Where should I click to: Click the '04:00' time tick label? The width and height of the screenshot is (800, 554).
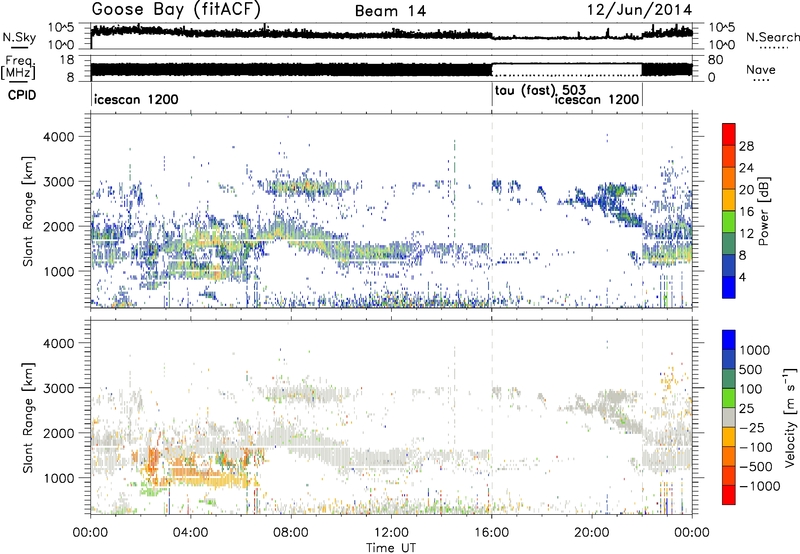191,533
